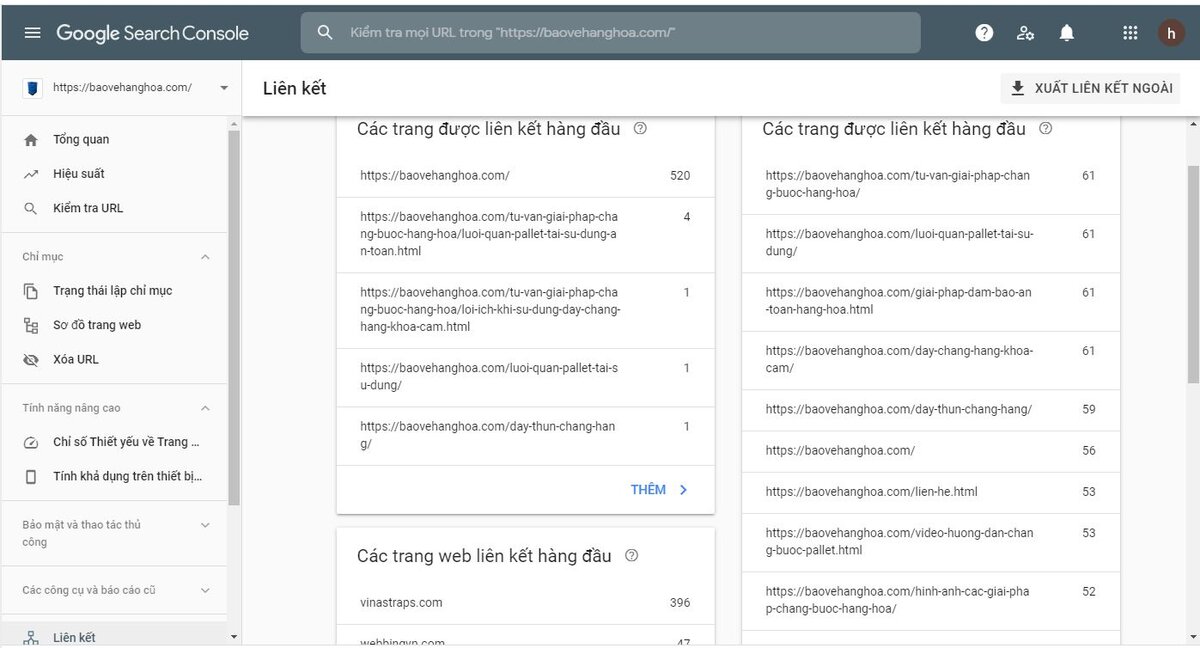Image resolution: width=1200 pixels, height=648 pixels.
Task: Collapse the 'Chỉ mục' section
Action: pyautogui.click(x=205, y=257)
